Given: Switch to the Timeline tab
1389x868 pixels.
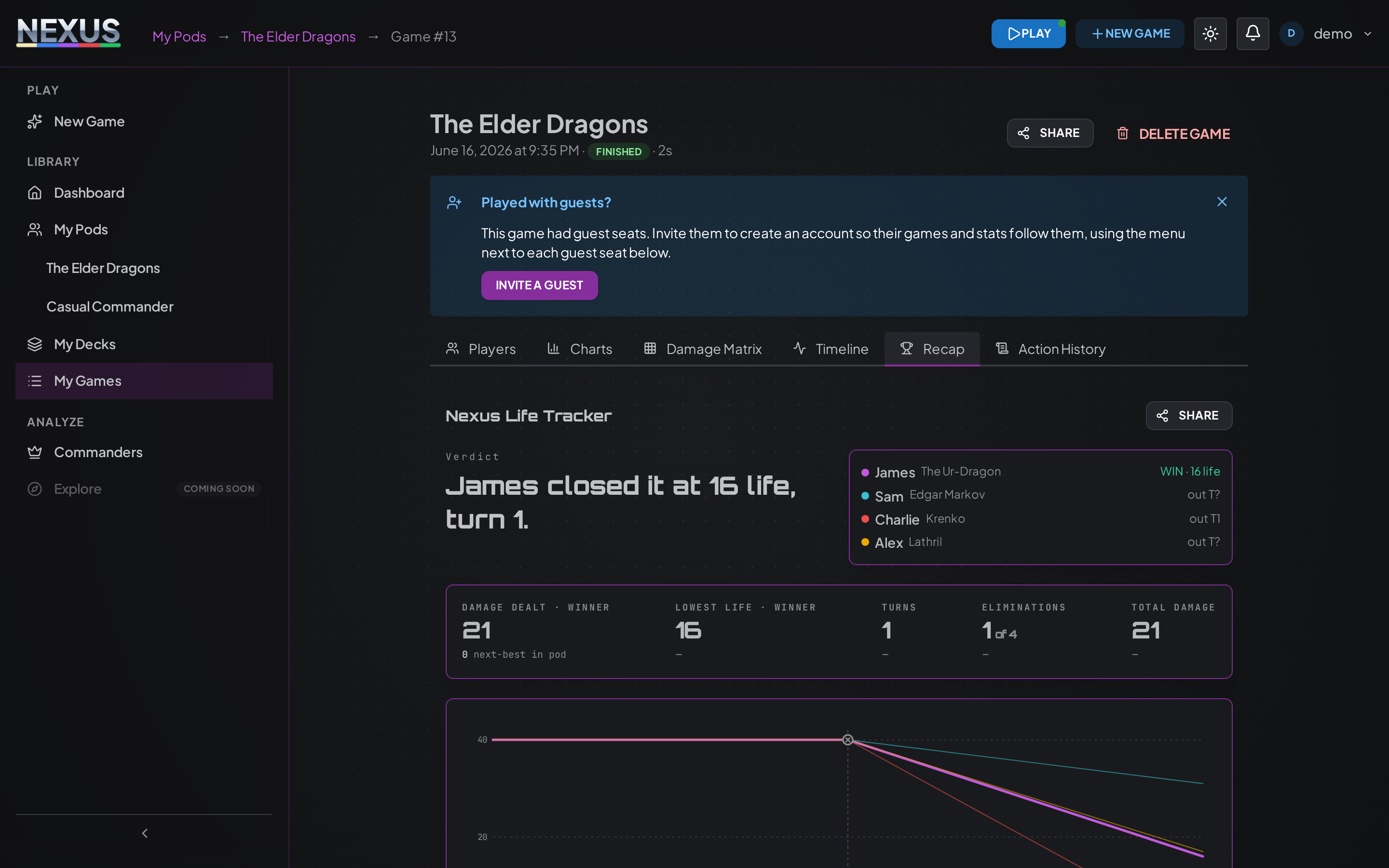Looking at the screenshot, I should pyautogui.click(x=831, y=349).
